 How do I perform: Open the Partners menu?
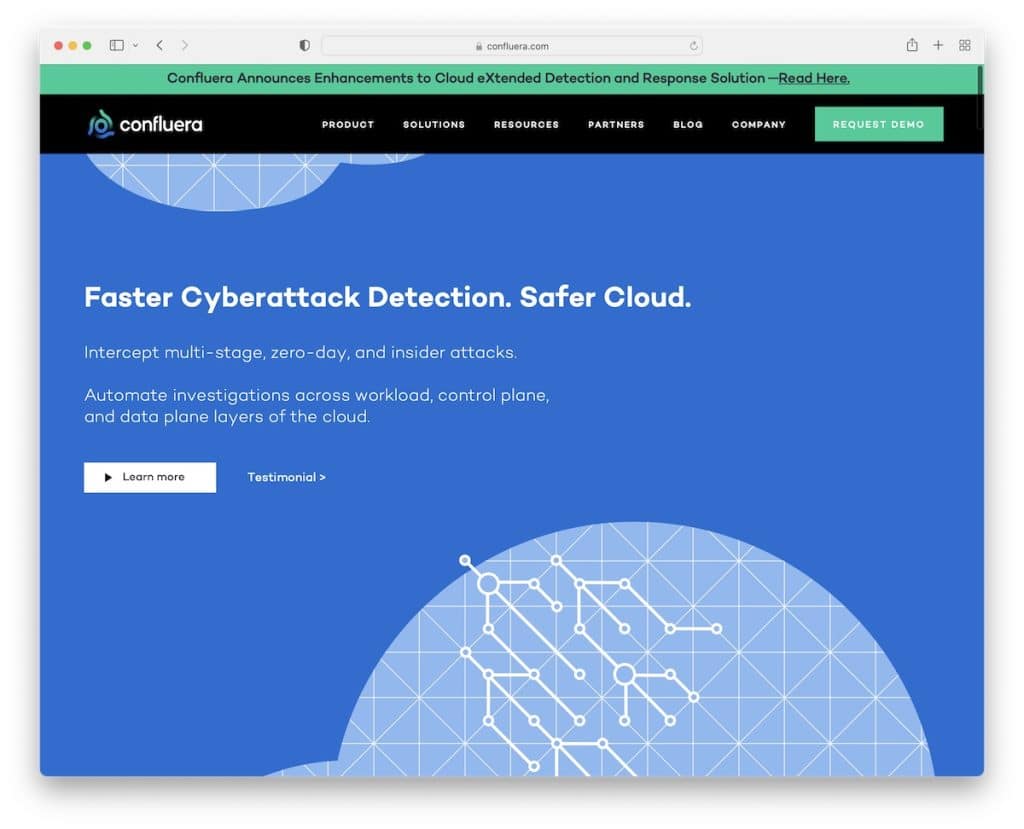click(x=616, y=124)
